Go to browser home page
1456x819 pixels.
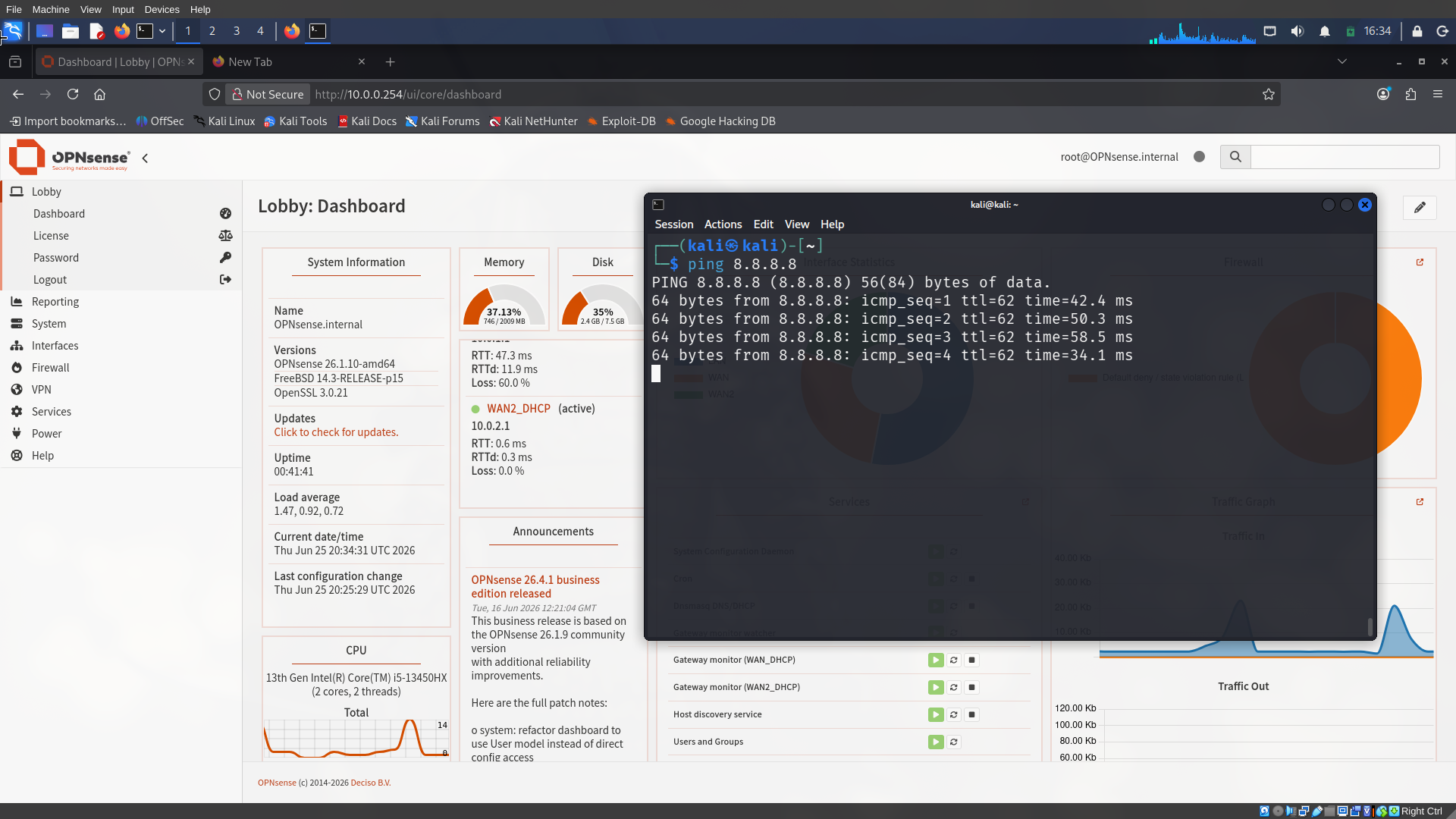click(99, 94)
